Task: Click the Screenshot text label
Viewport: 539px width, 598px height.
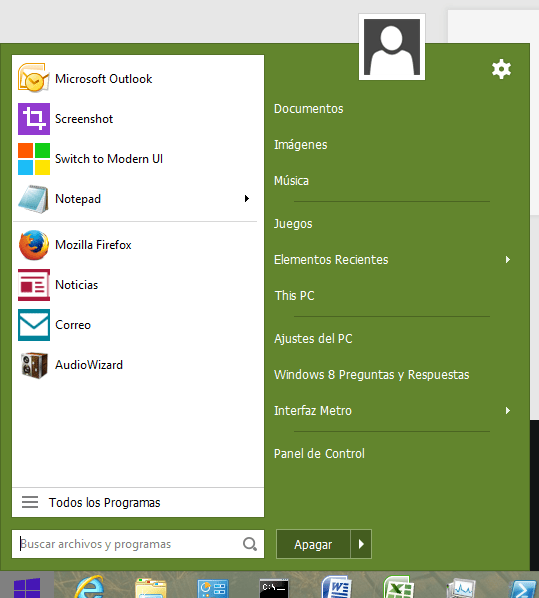Action: [84, 119]
